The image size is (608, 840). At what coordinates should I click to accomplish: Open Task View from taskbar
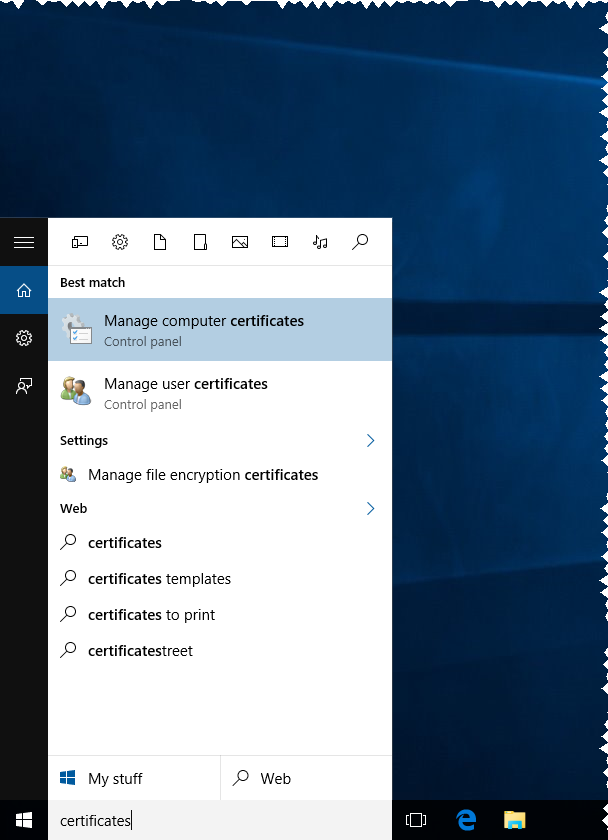tap(416, 820)
